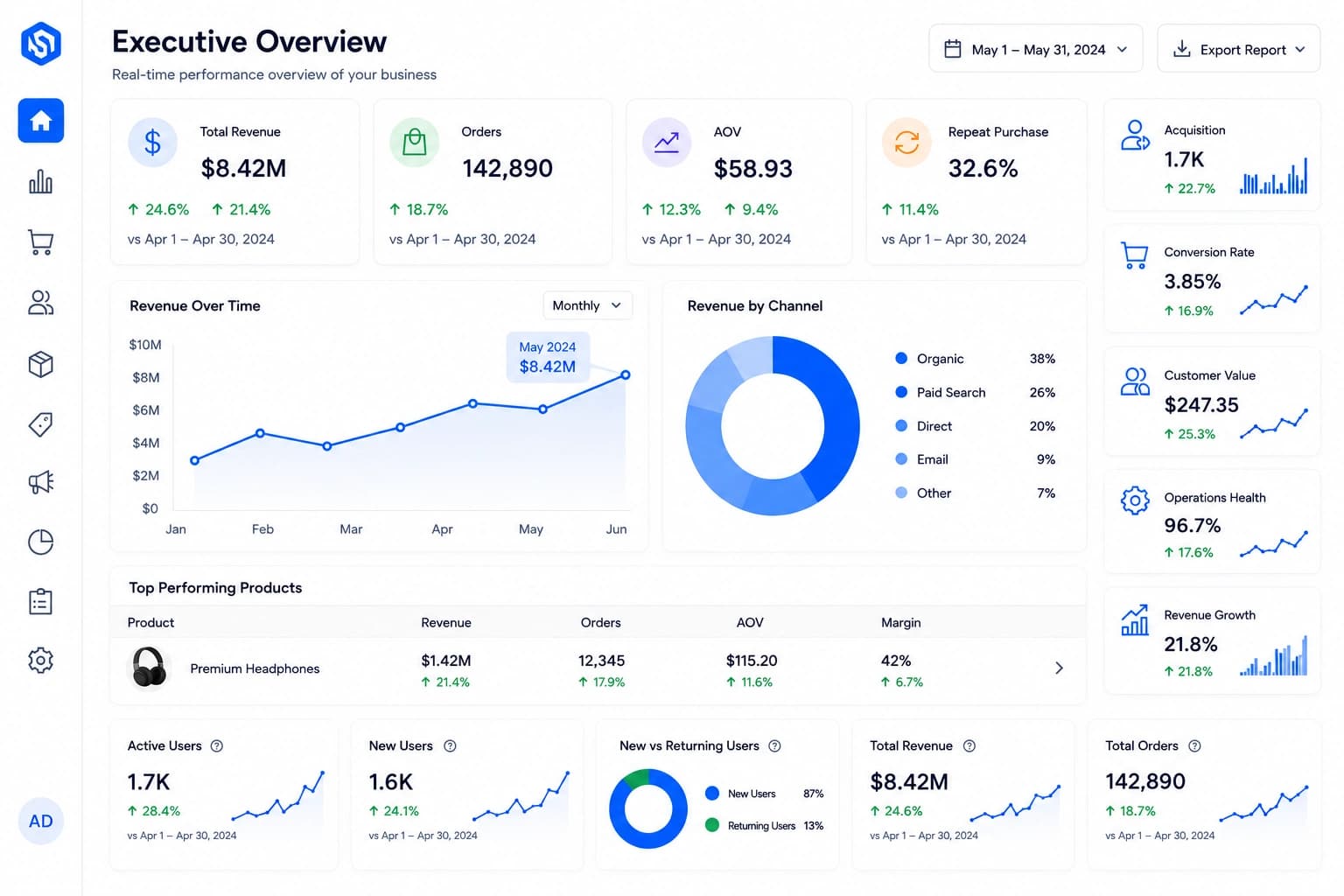The width and height of the screenshot is (1344, 896).
Task: Click the $8.42M value on top Total Revenue card
Action: (x=243, y=168)
